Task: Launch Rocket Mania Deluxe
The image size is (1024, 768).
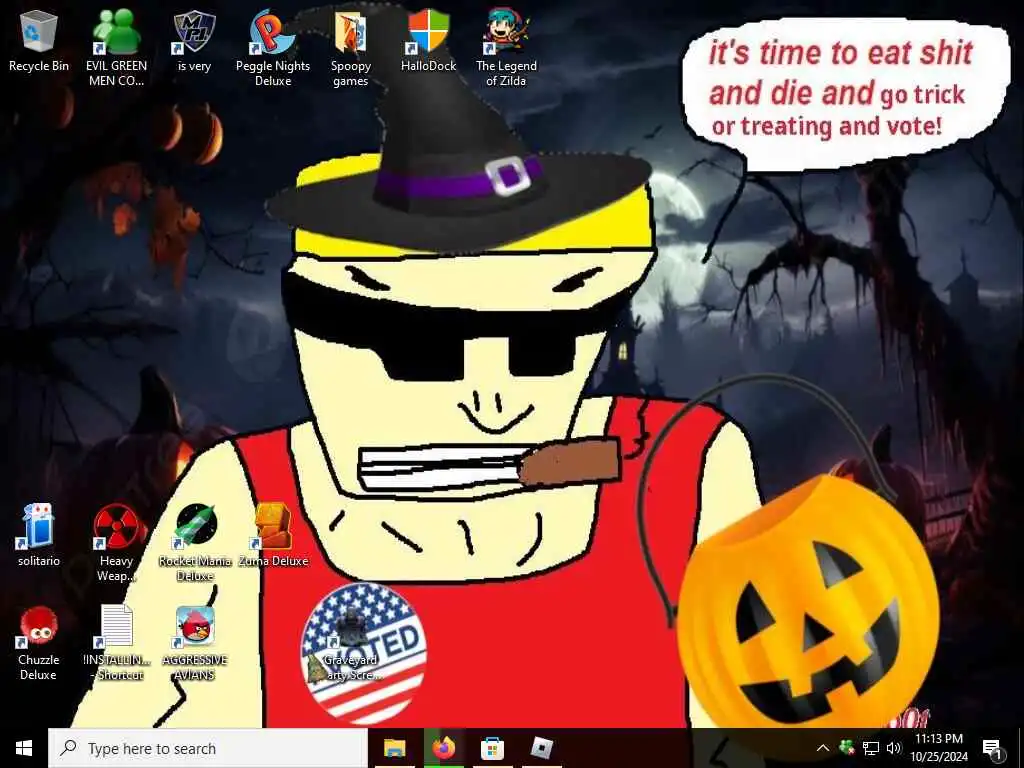Action: click(195, 543)
